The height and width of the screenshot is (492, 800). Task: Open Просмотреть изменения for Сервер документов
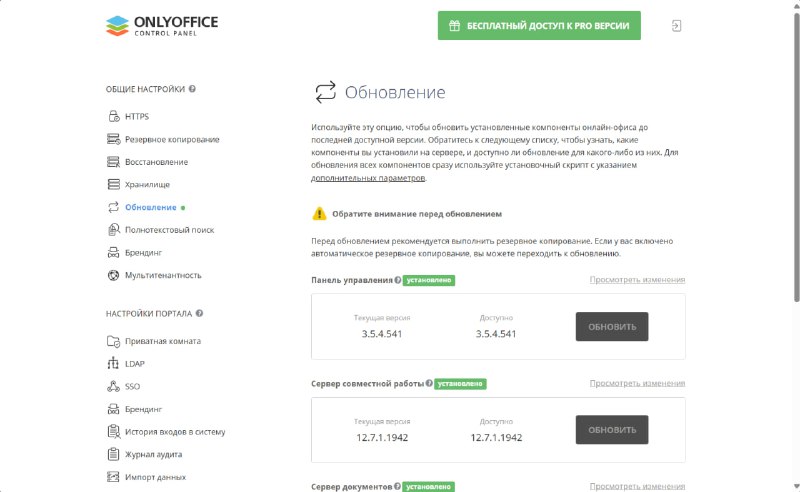tap(637, 486)
